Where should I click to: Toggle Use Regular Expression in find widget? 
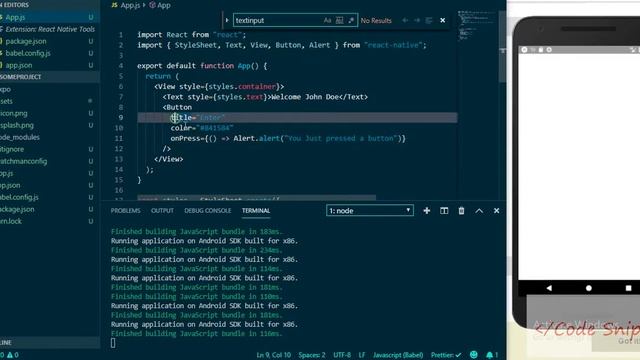[x=351, y=20]
